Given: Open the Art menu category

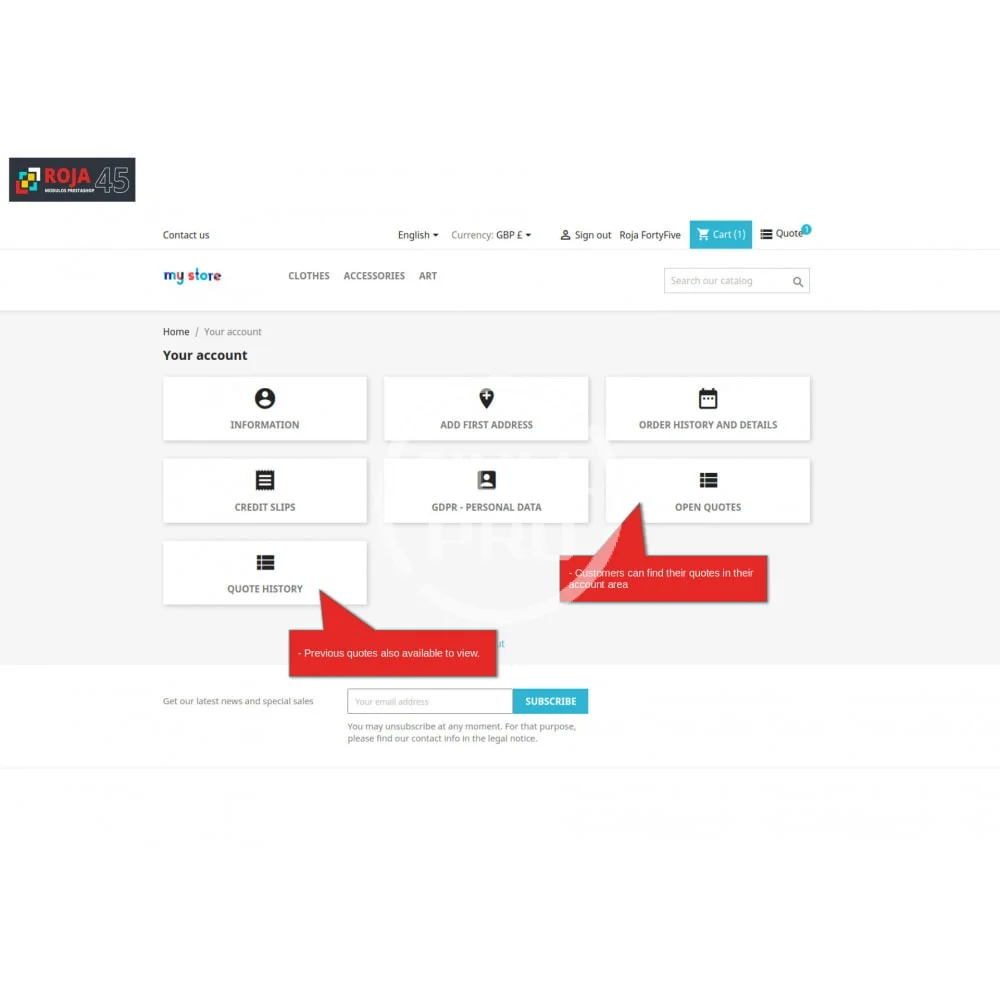Looking at the screenshot, I should tap(428, 276).
